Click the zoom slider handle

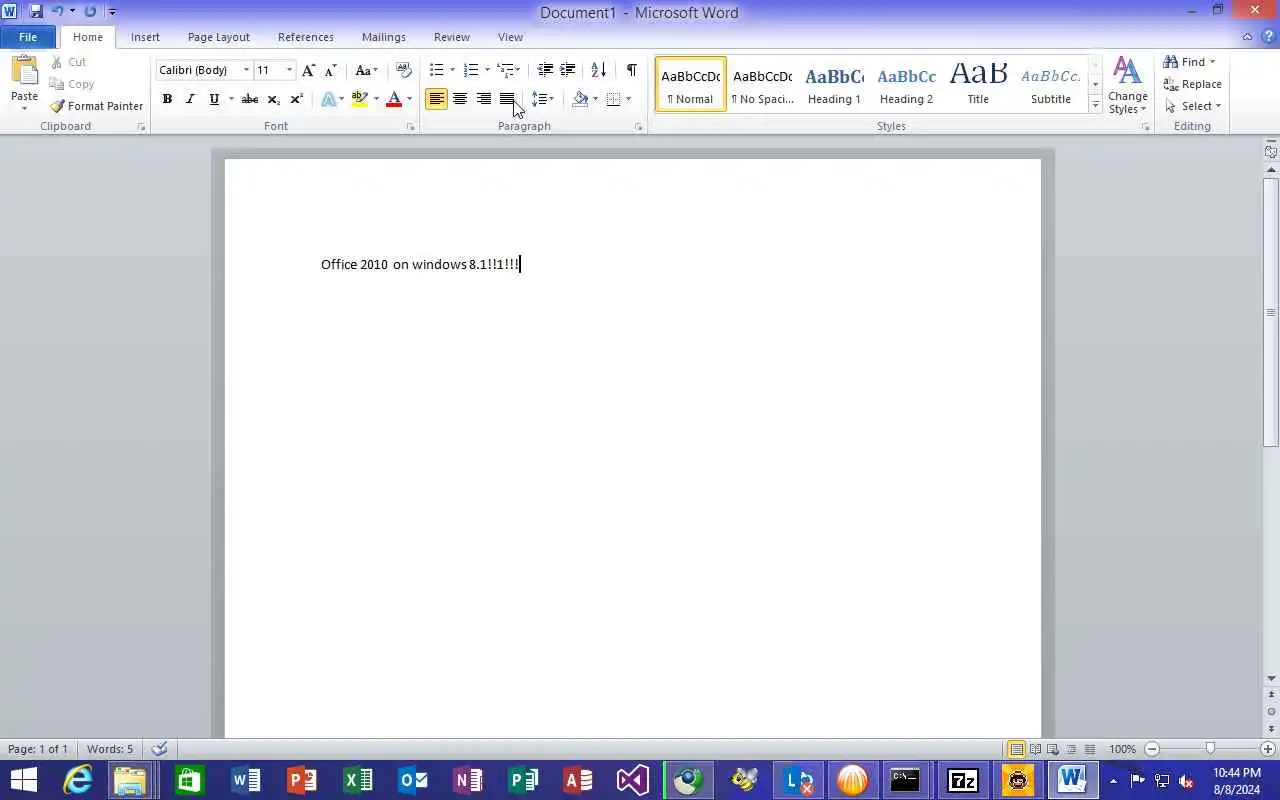(1210, 749)
